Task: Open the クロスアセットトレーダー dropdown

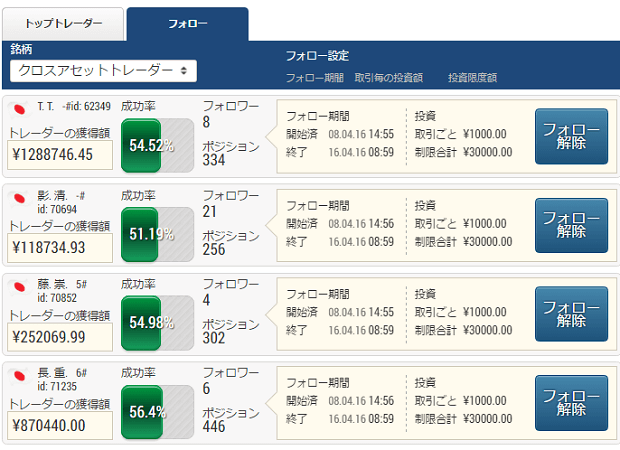Action: pos(103,71)
